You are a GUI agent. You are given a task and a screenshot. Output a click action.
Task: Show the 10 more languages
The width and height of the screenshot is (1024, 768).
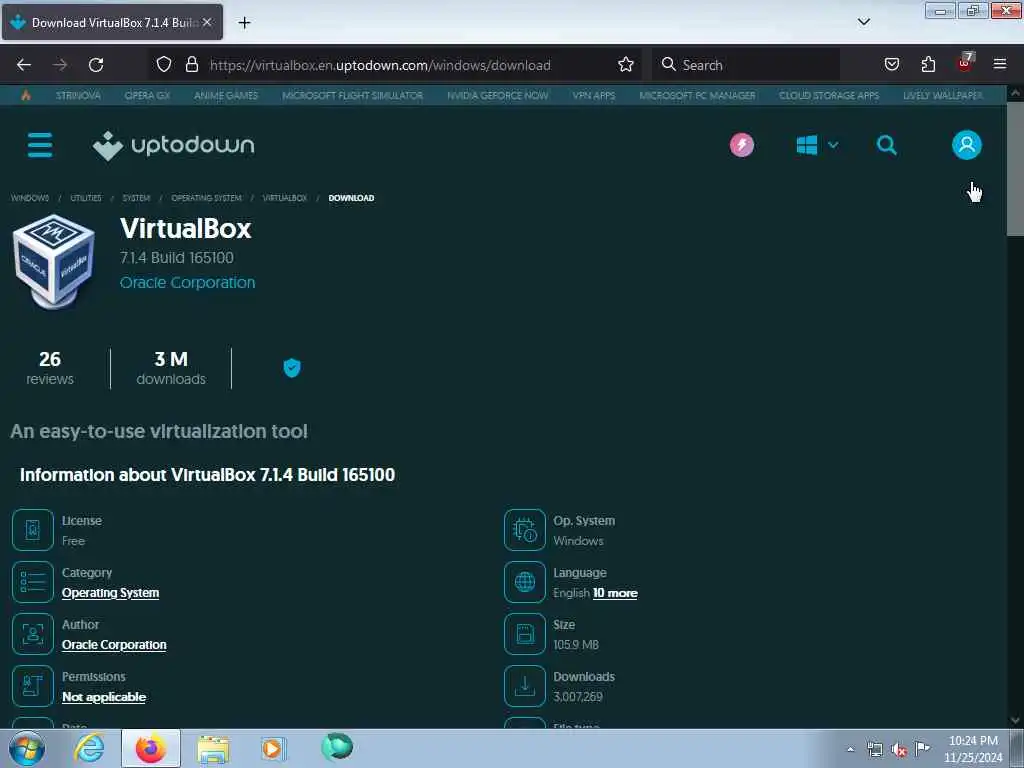[615, 593]
